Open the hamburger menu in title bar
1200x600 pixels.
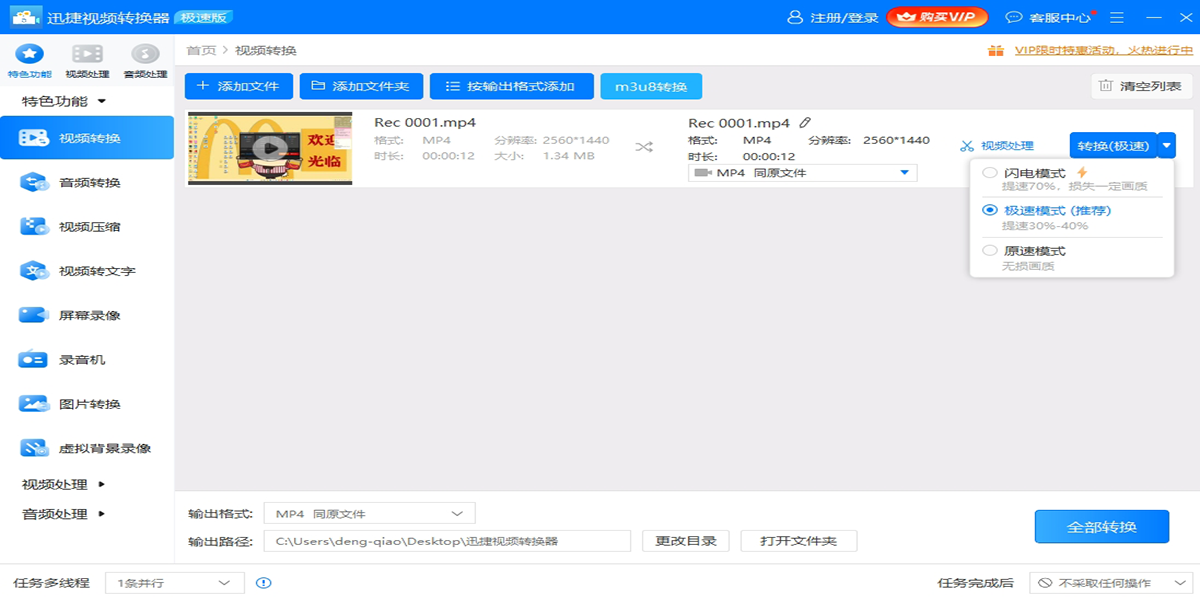point(1117,17)
